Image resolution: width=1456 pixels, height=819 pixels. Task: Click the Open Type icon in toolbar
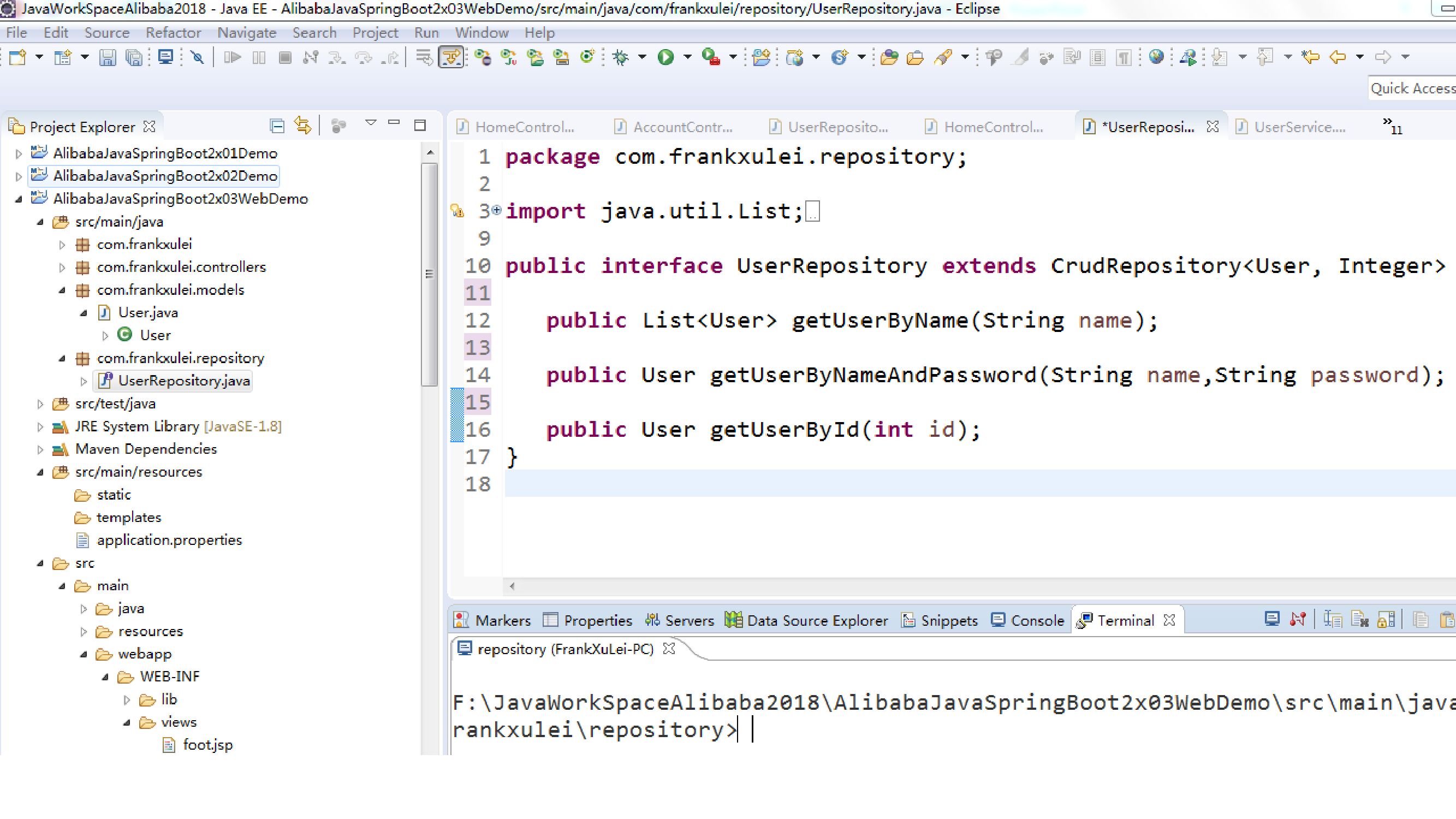pyautogui.click(x=889, y=57)
